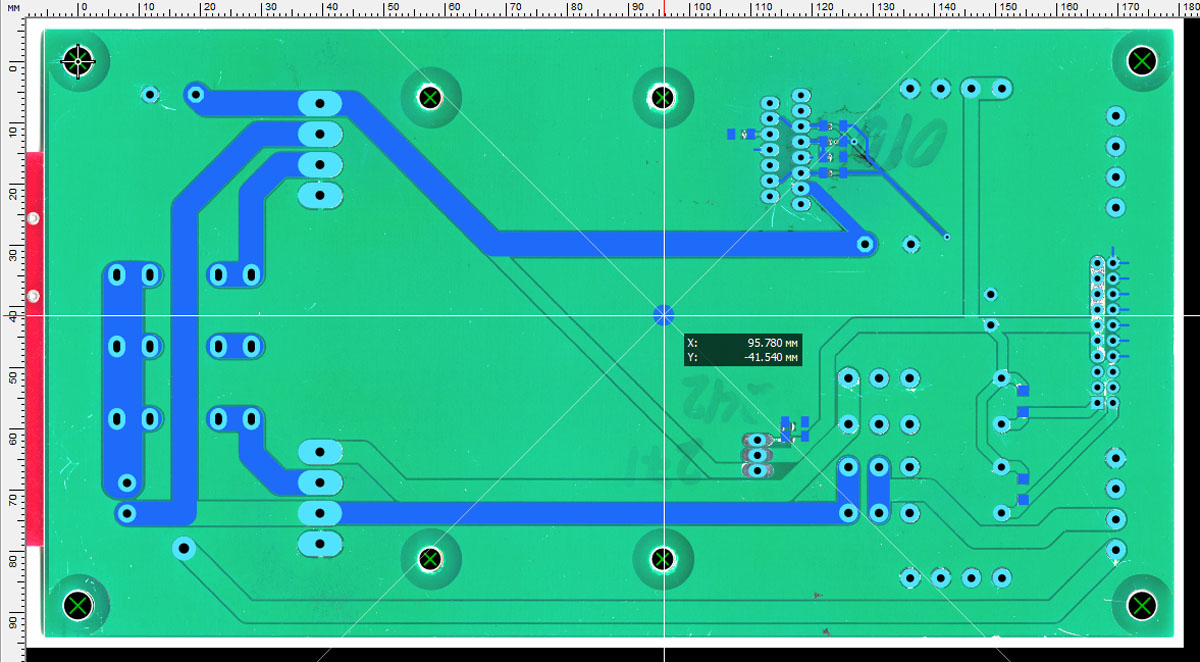Click the lower white dot on red bar
The image size is (1200, 662).
[x=33, y=297]
